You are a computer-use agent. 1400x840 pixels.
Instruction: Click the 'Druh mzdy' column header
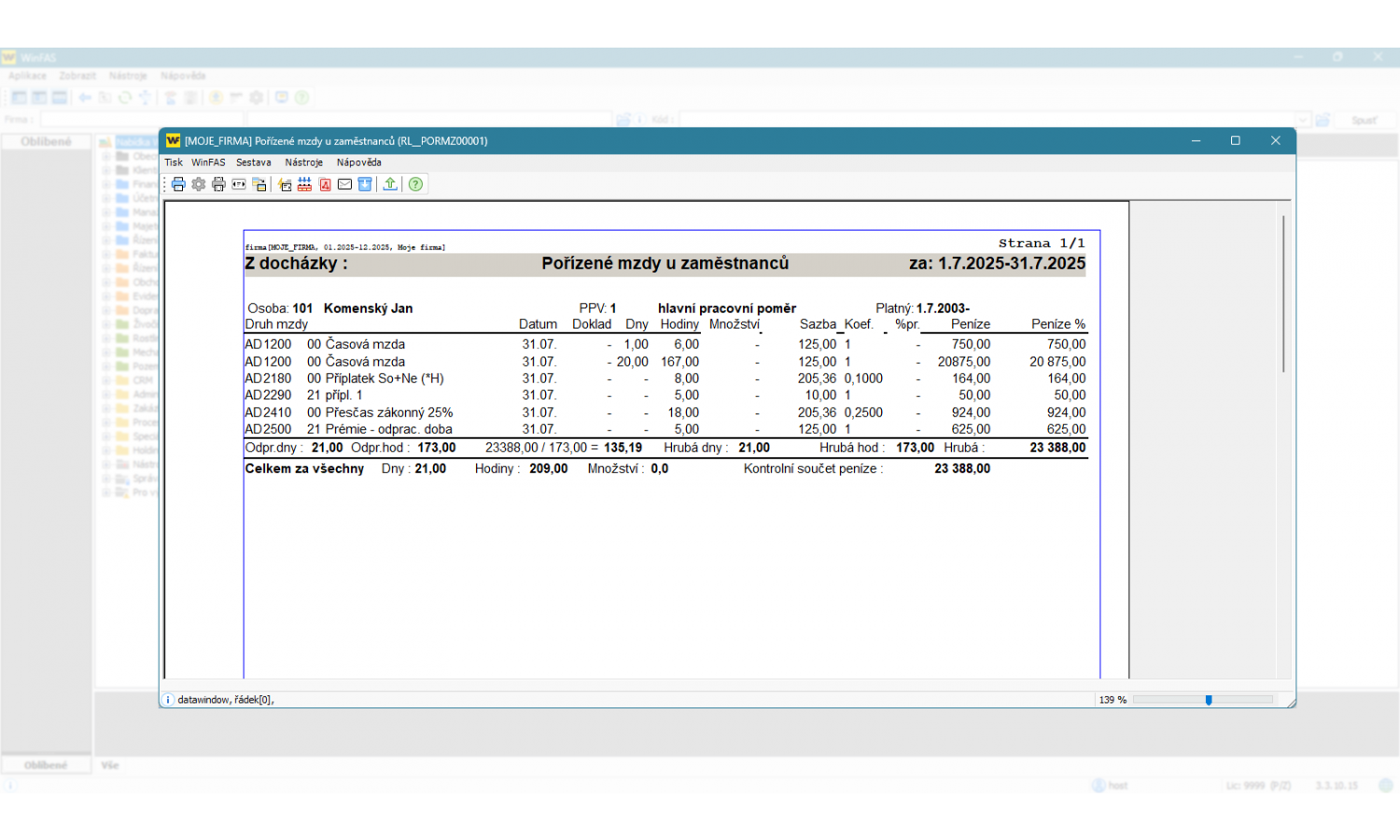click(x=276, y=324)
